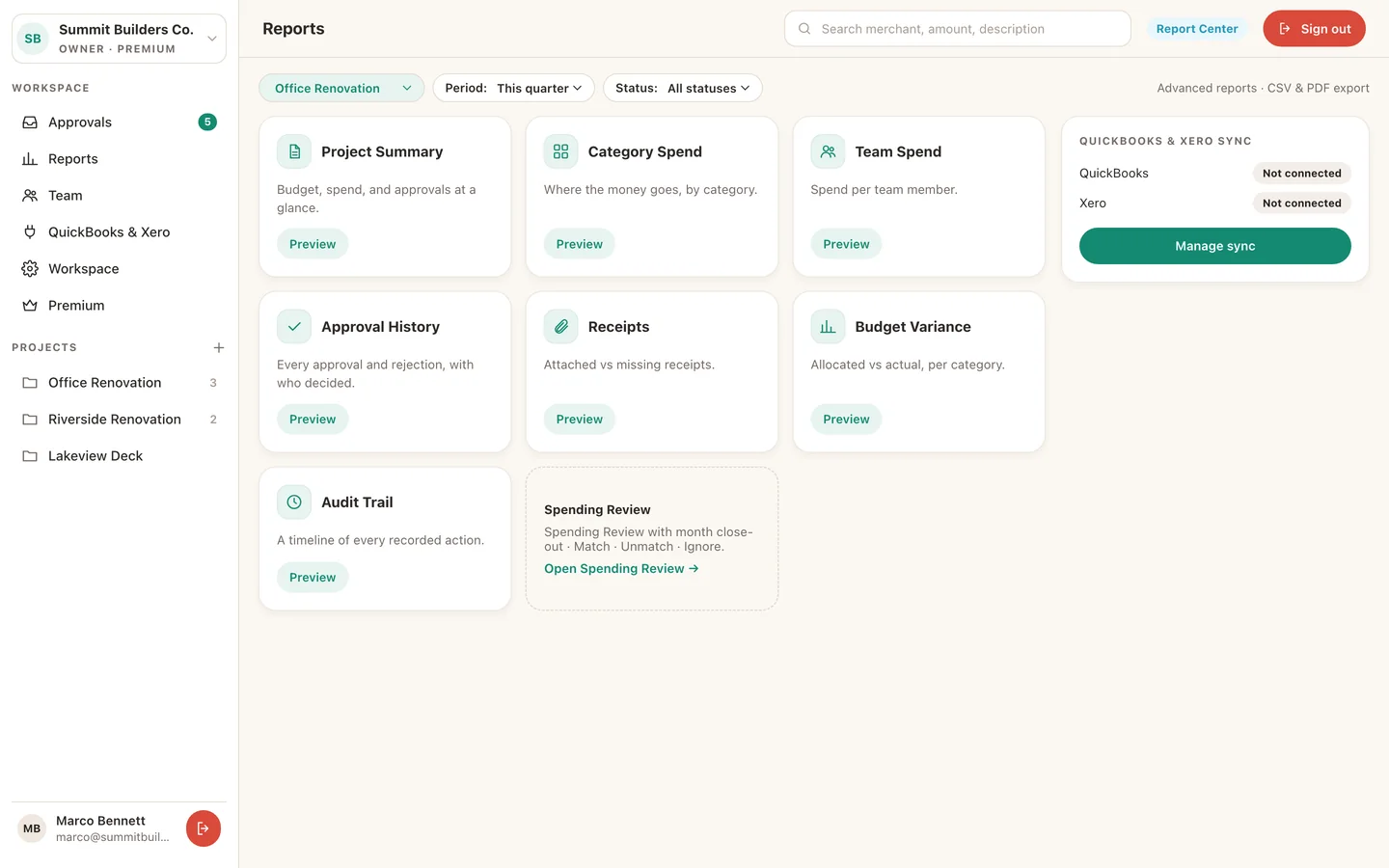1389x868 pixels.
Task: Click the Lakeview Deck folder icon
Action: click(x=30, y=456)
